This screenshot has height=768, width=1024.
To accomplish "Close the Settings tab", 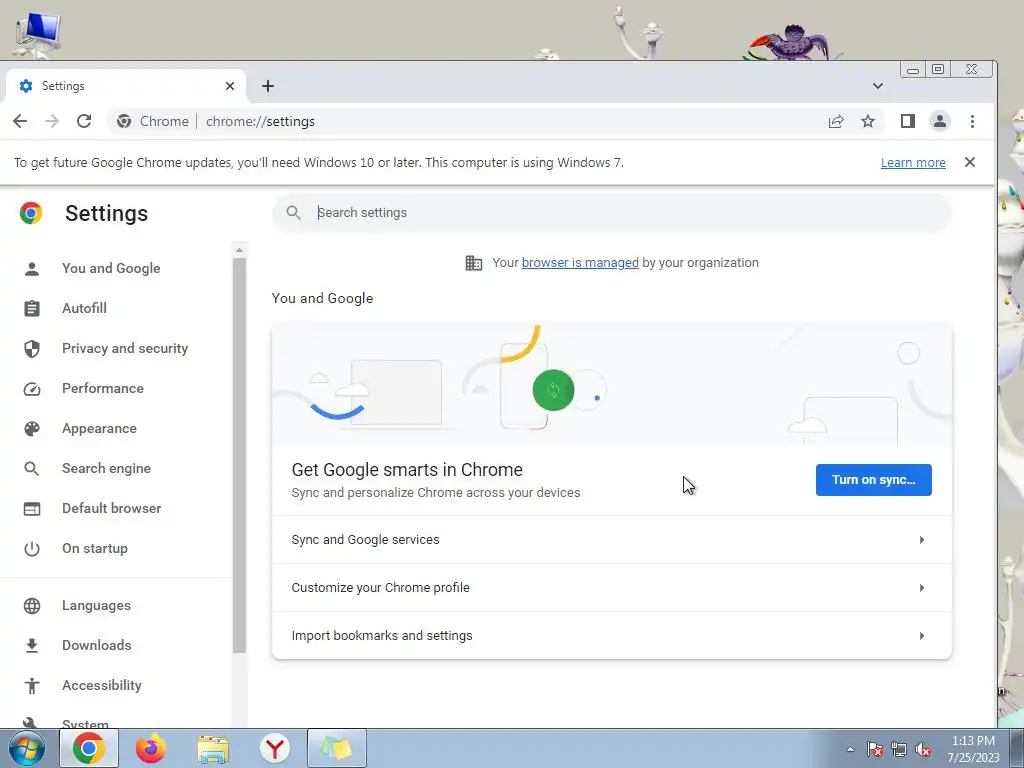I will point(230,86).
